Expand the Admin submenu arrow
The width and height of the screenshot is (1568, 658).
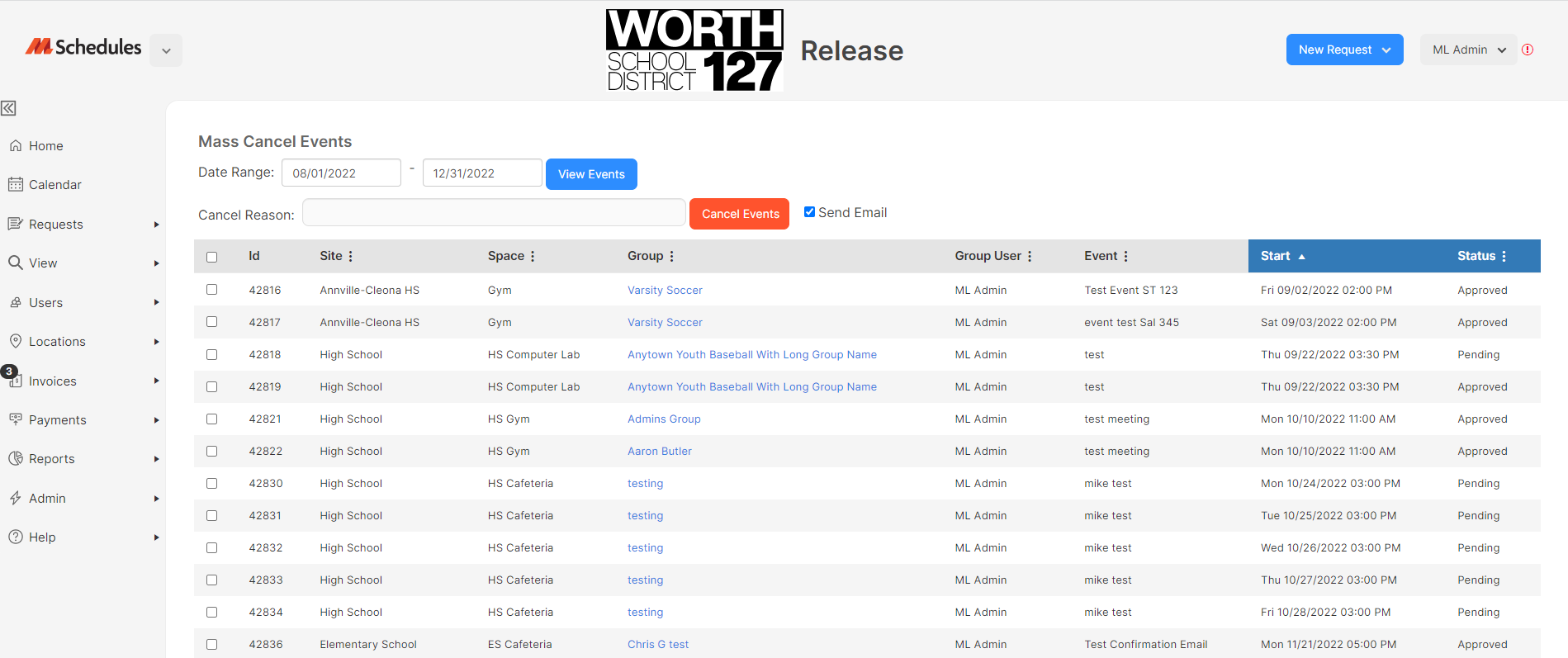coord(156,499)
